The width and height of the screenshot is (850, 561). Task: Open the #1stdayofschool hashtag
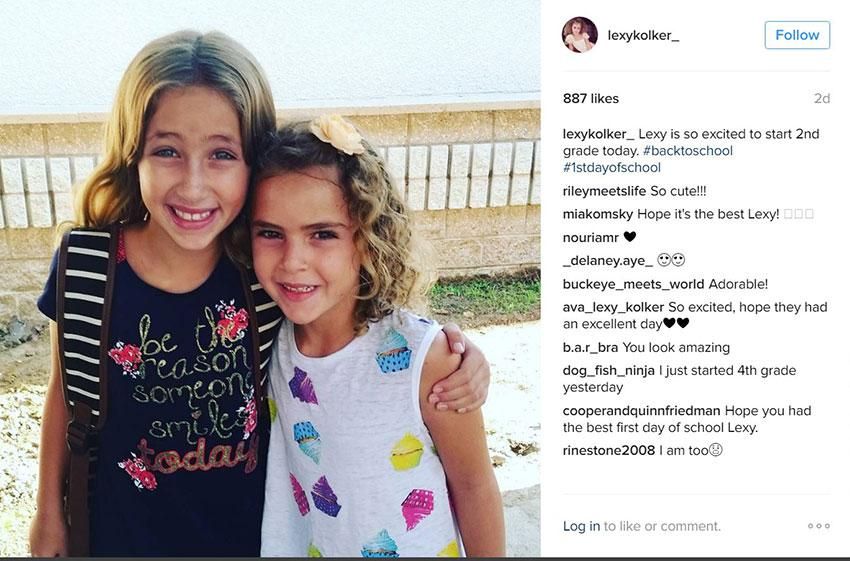[x=611, y=167]
